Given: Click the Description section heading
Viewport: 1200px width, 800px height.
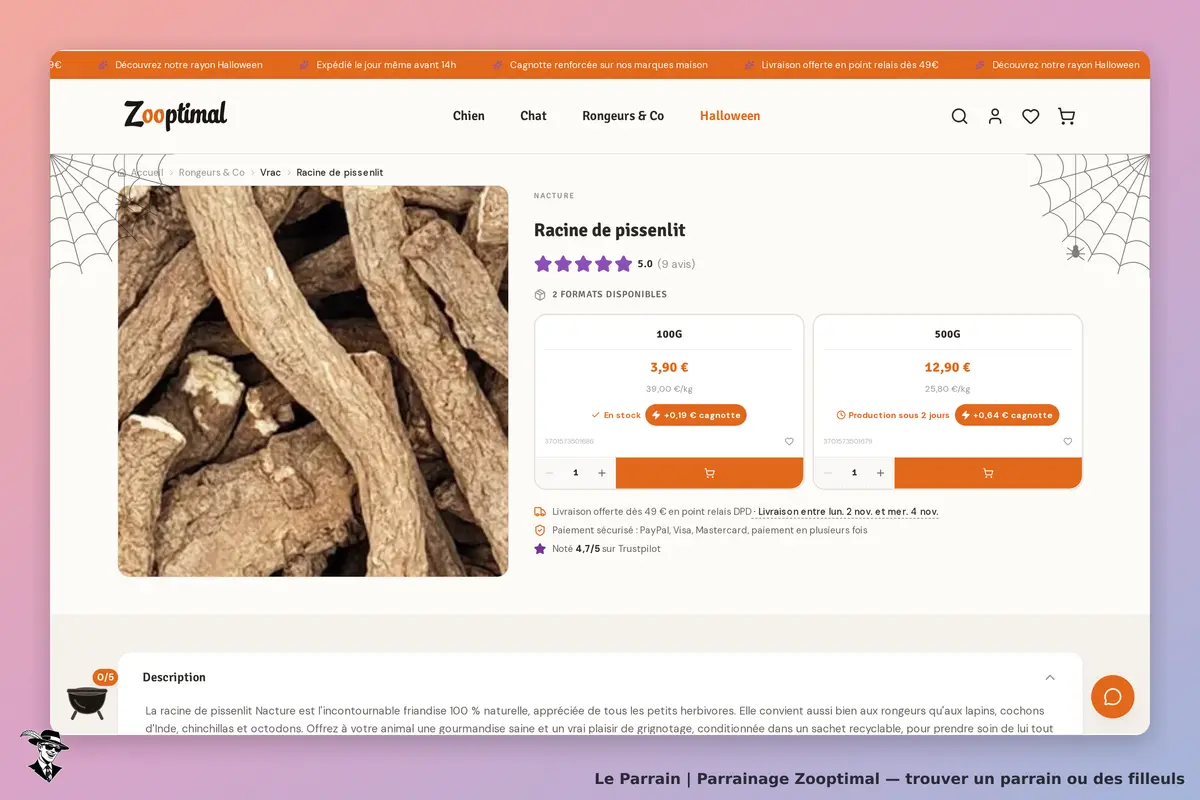Looking at the screenshot, I should pyautogui.click(x=174, y=677).
